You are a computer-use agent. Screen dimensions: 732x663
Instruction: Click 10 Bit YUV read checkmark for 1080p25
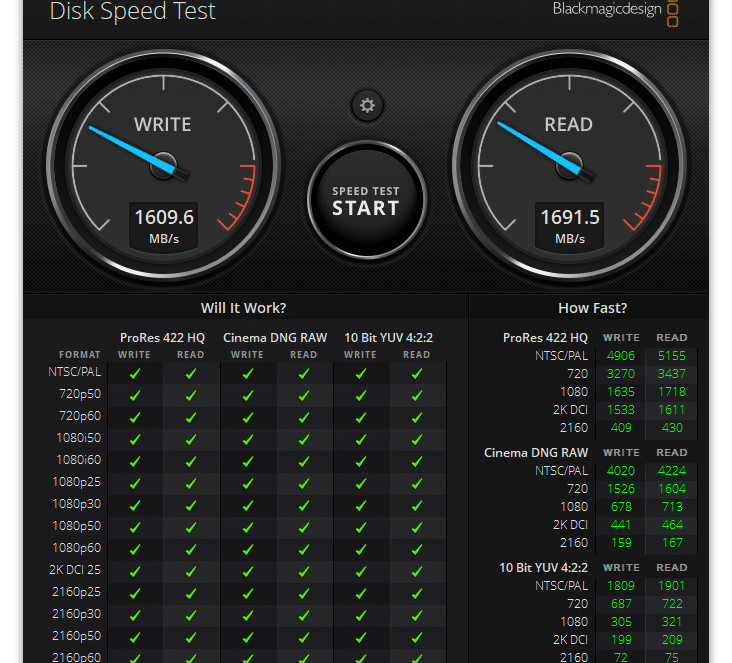click(417, 484)
